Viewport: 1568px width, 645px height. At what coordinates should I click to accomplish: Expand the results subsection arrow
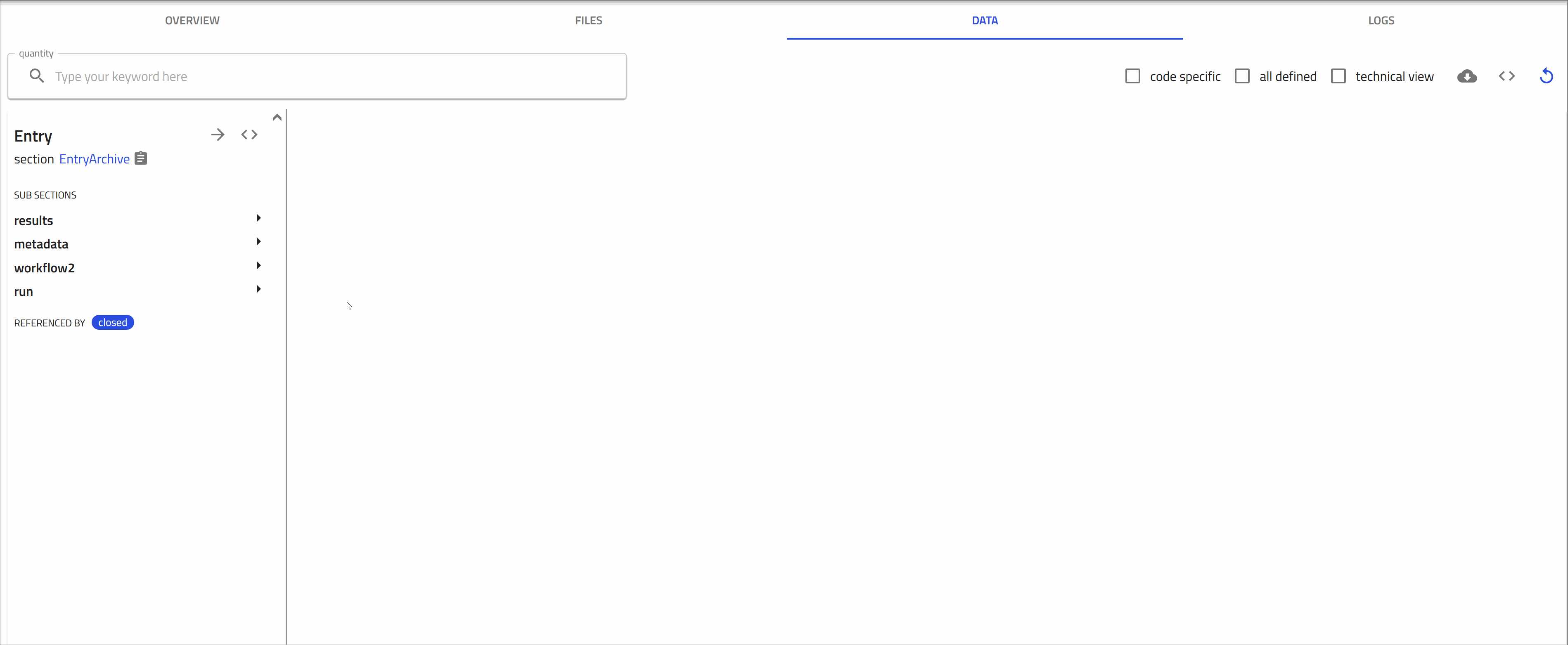(259, 218)
